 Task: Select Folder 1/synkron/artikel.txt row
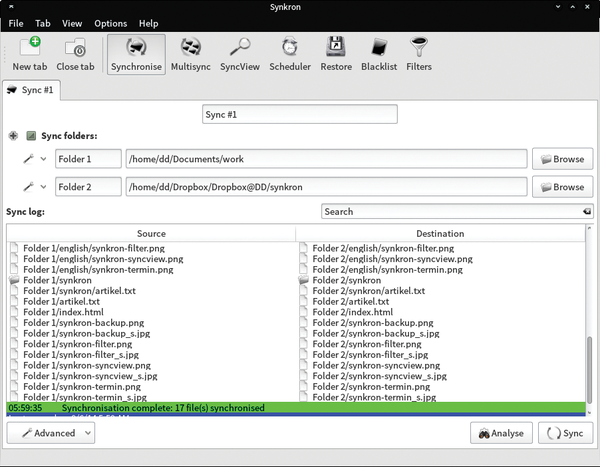coord(151,291)
